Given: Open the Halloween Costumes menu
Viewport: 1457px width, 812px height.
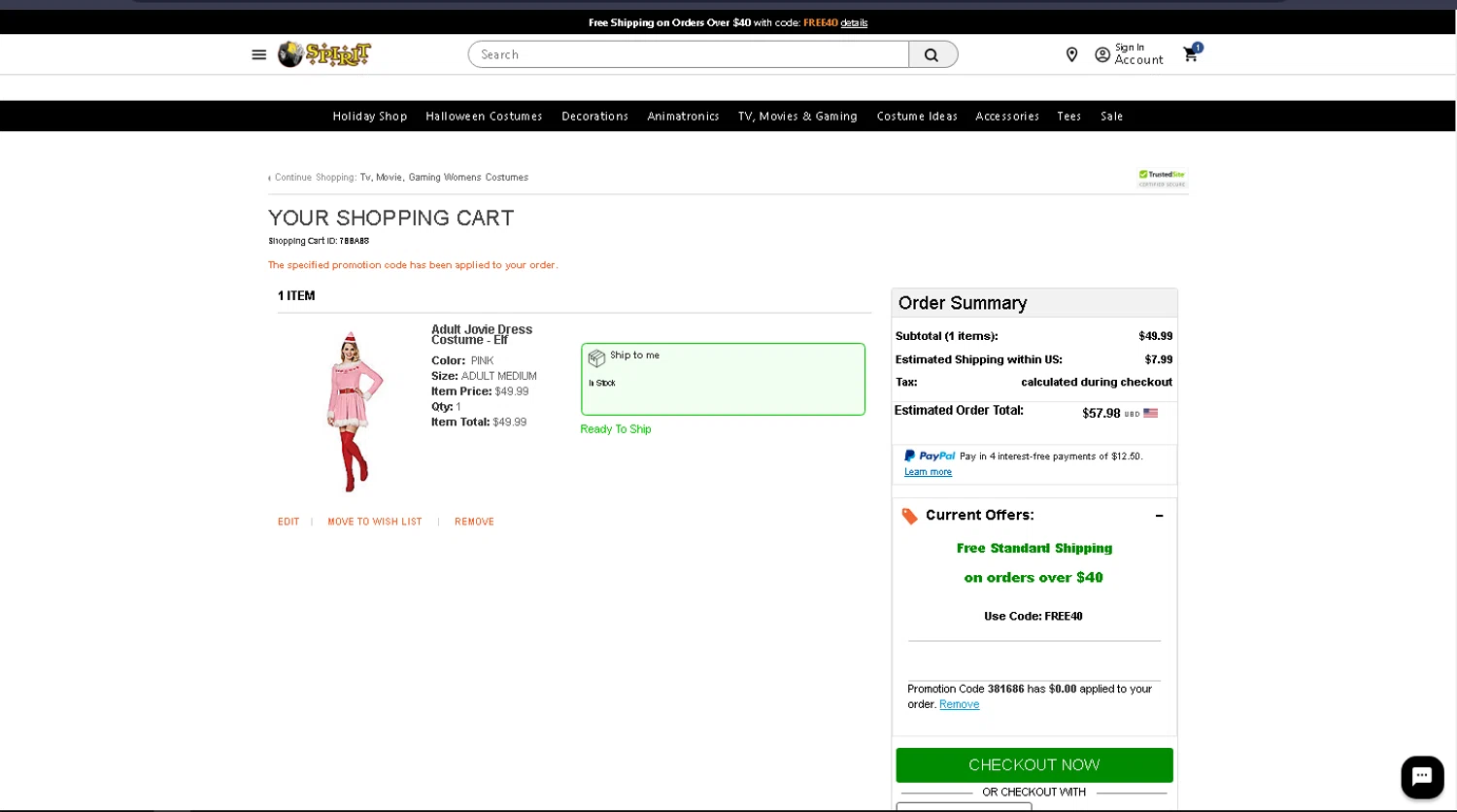Looking at the screenshot, I should click(484, 116).
